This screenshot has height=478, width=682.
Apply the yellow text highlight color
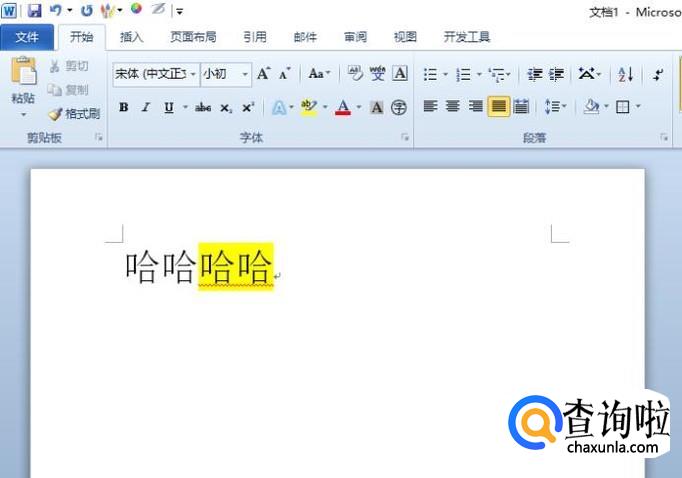pyautogui.click(x=309, y=107)
